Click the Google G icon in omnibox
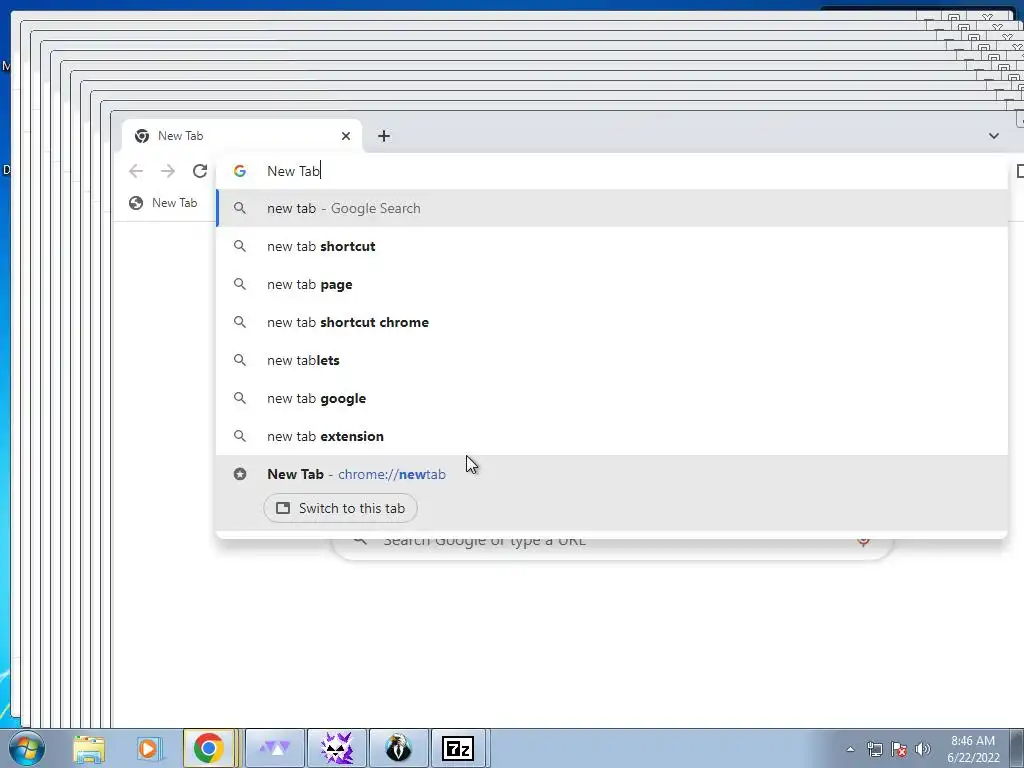This screenshot has height=768, width=1024. pos(240,171)
